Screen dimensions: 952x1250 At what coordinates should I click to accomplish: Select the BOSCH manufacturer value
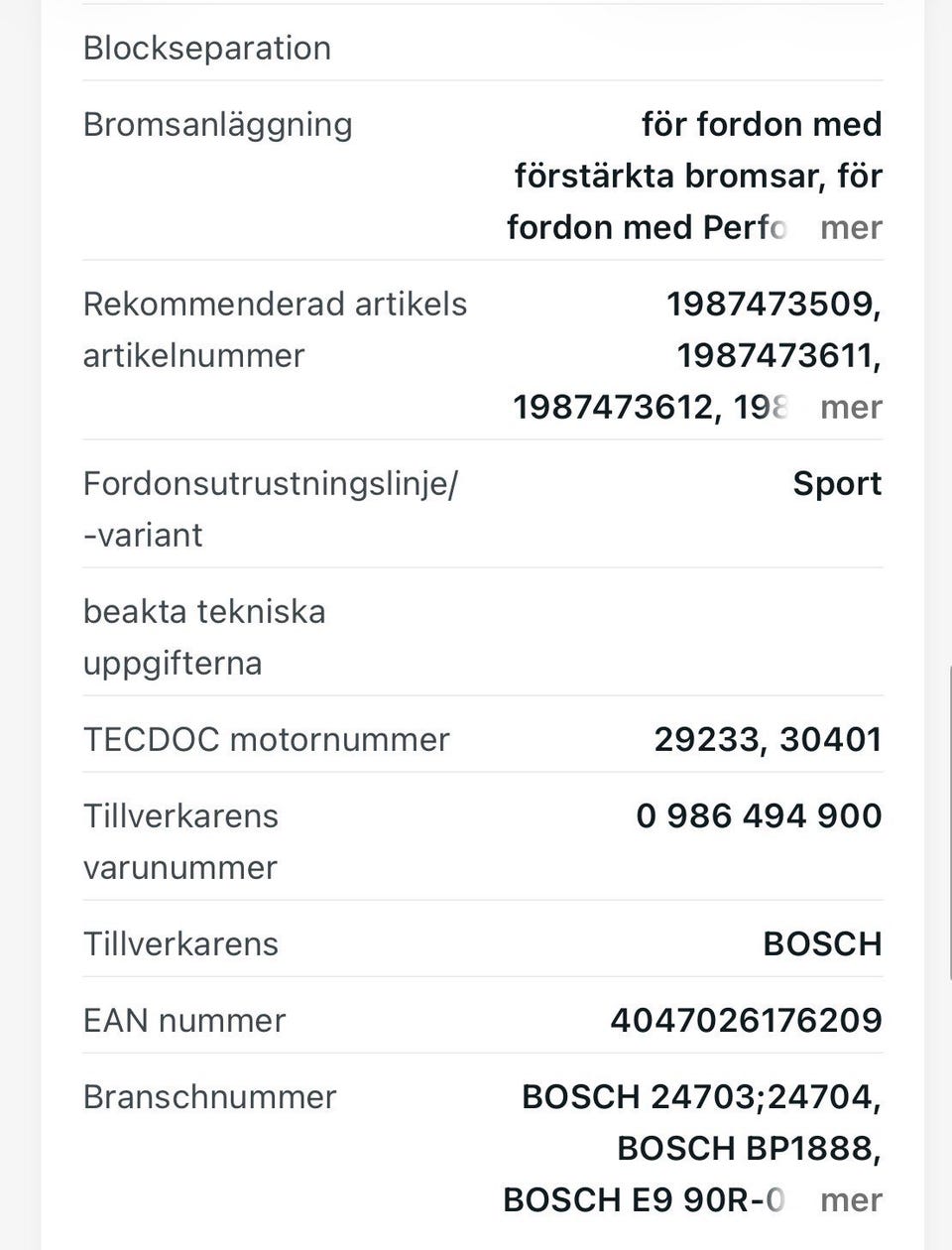[x=822, y=943]
